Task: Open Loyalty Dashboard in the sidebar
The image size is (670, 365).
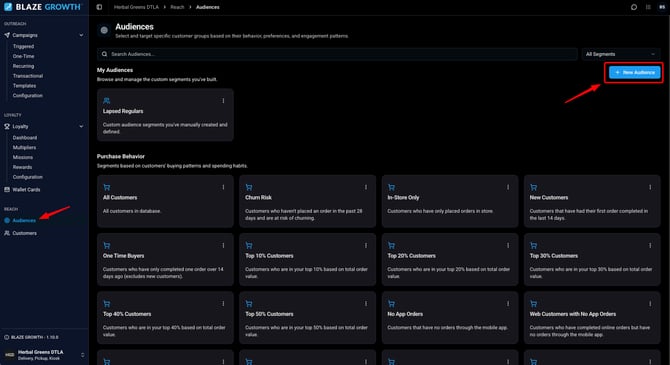Action: coord(24,138)
